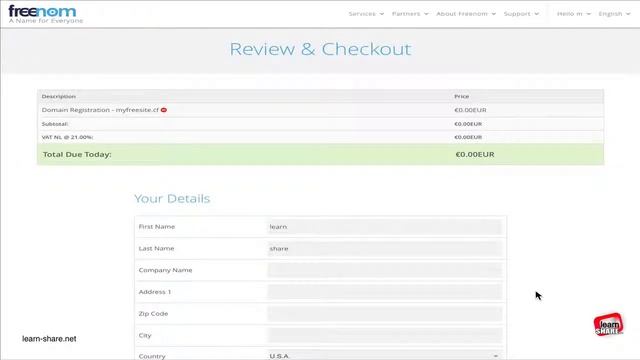This screenshot has width=640, height=360.
Task: Open the Services menu
Action: (366, 14)
